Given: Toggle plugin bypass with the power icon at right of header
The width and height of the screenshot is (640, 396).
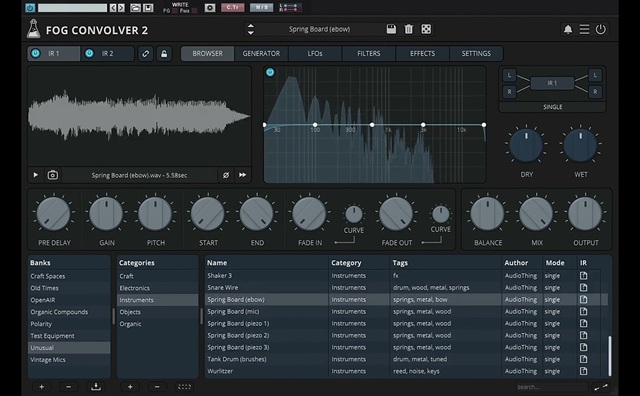Looking at the screenshot, I should point(600,29).
